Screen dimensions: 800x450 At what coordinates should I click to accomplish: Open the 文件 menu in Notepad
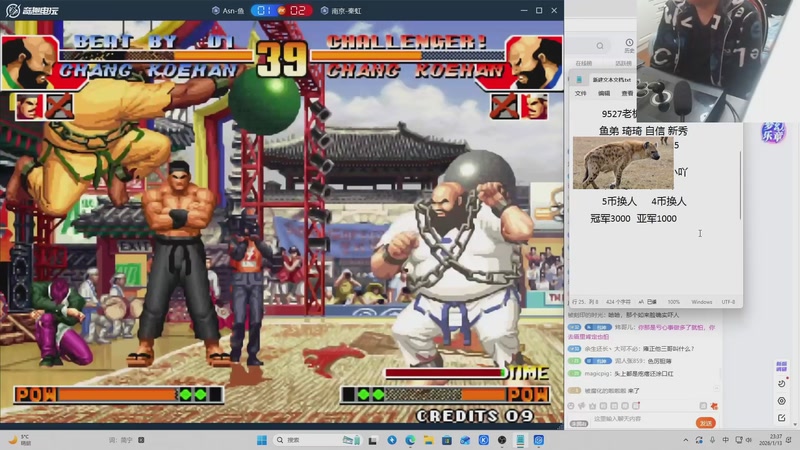(x=581, y=93)
